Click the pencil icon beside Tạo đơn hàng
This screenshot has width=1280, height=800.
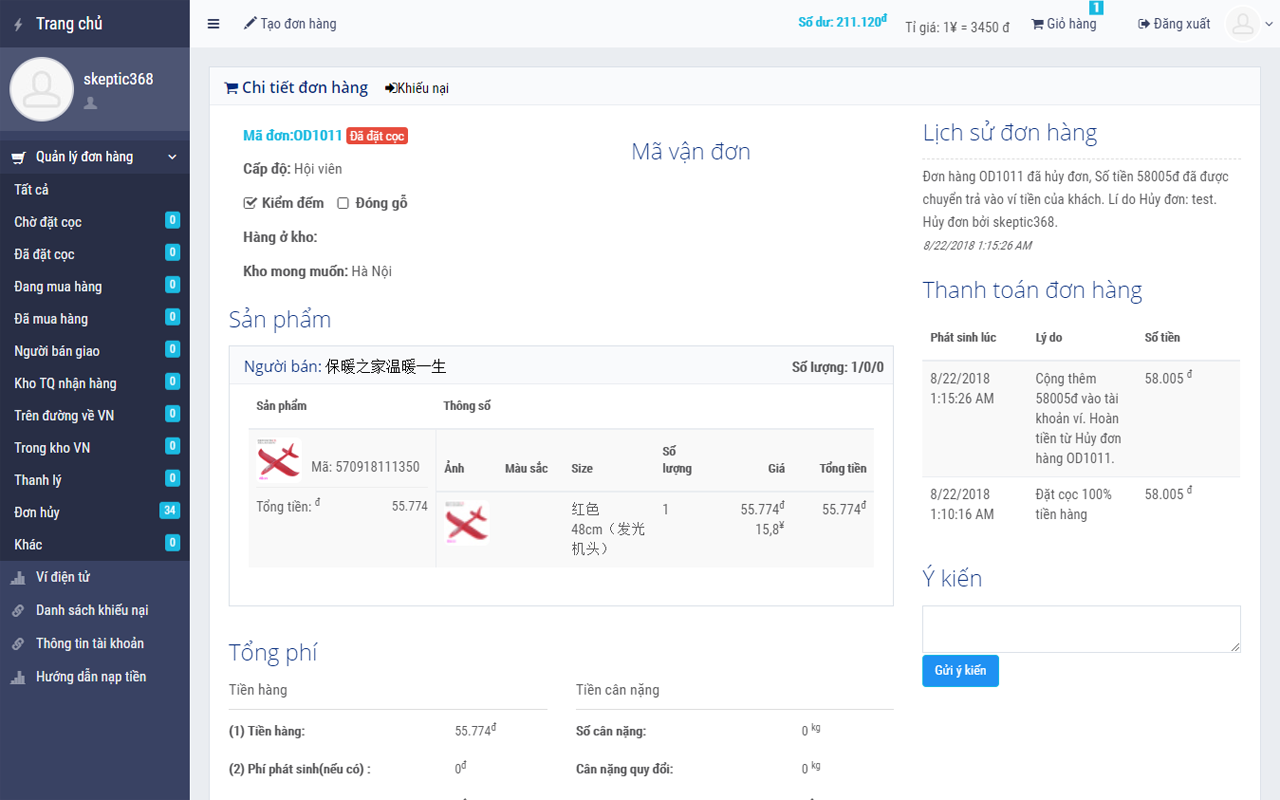click(x=250, y=23)
